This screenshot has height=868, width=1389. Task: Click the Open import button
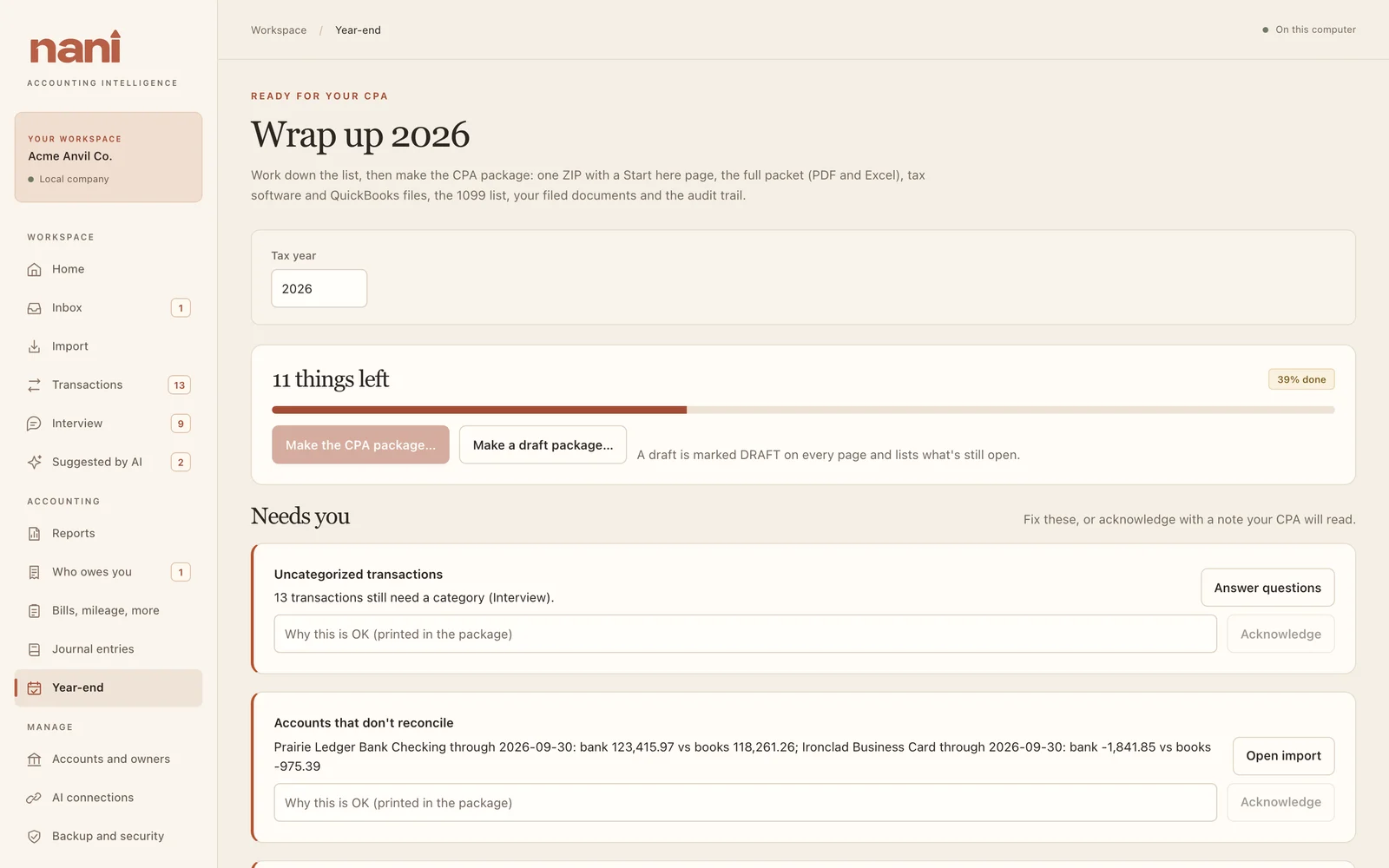coord(1283,756)
